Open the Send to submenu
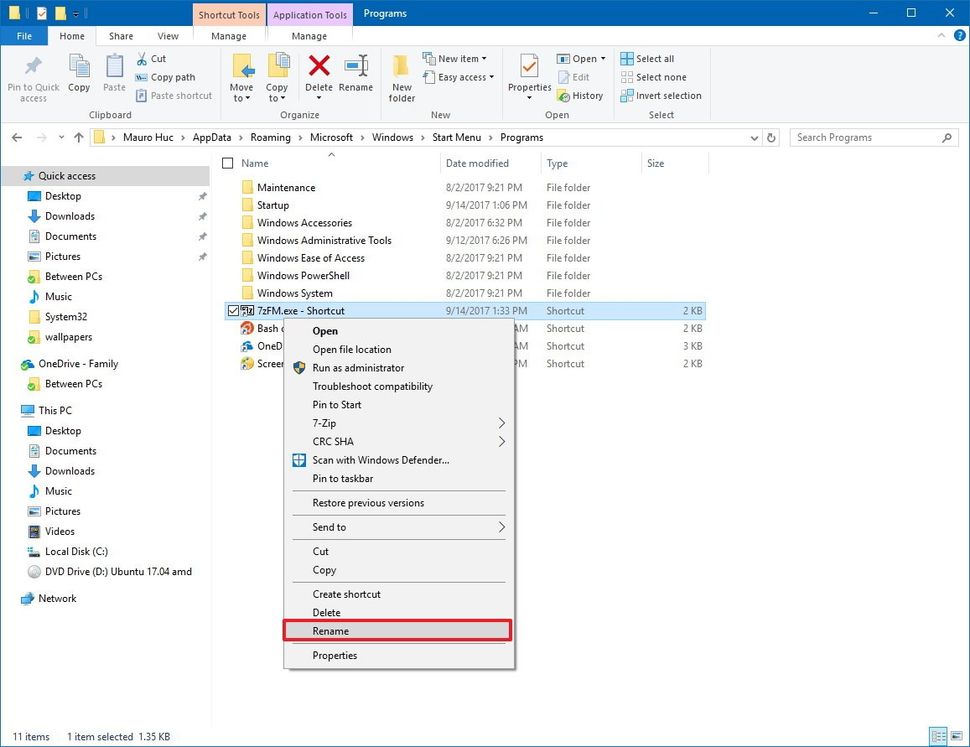 click(400, 527)
